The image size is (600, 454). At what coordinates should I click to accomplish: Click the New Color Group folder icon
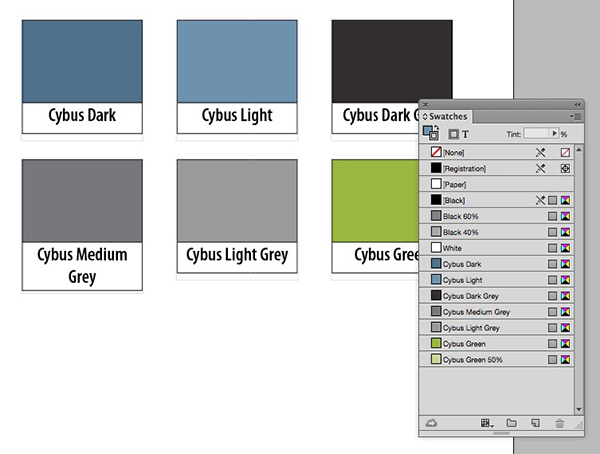click(511, 423)
